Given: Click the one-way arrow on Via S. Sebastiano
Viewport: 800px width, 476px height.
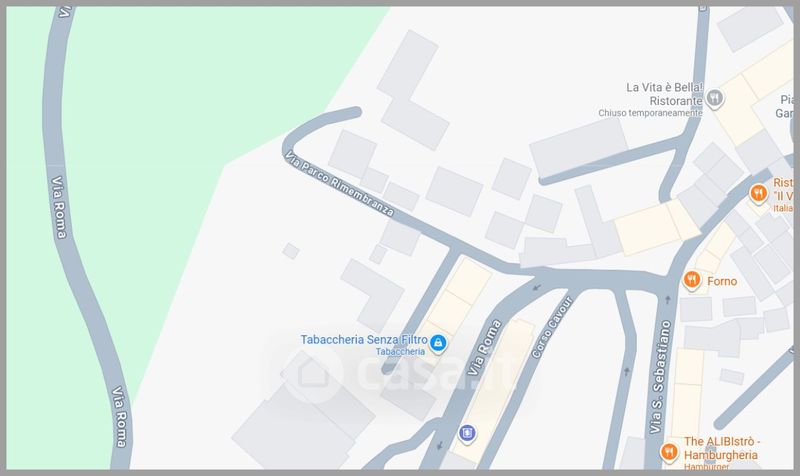Looking at the screenshot, I should point(667,299).
